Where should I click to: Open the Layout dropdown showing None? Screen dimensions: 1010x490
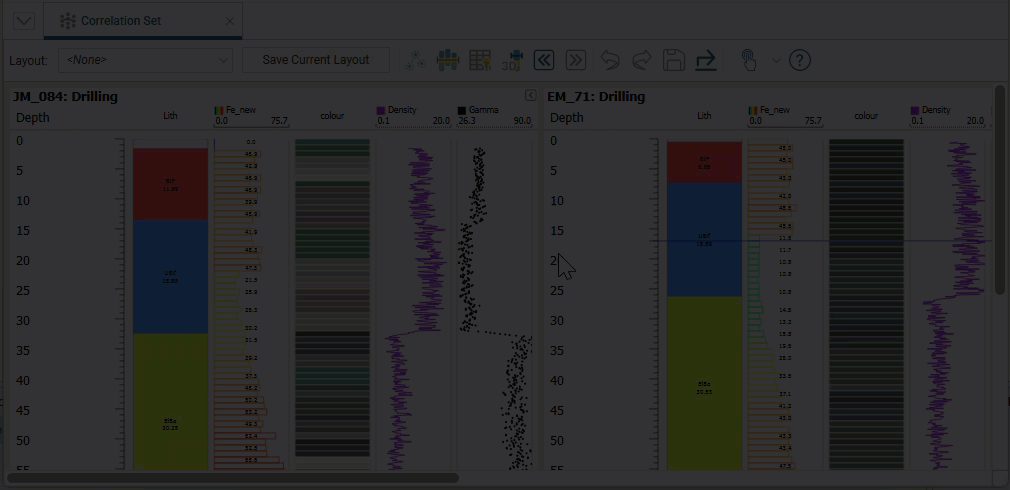[x=145, y=60]
